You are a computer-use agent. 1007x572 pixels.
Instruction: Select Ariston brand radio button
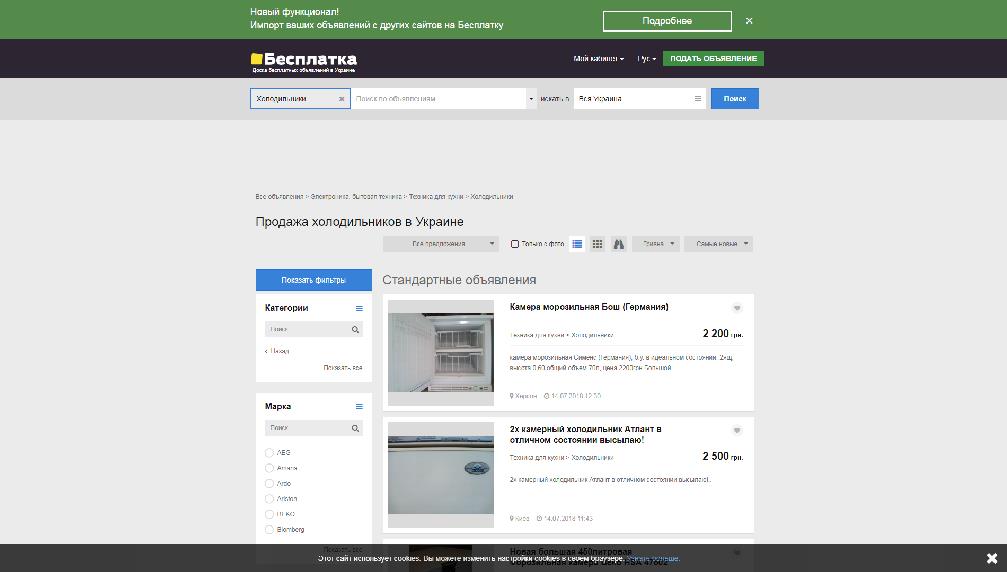coord(269,499)
